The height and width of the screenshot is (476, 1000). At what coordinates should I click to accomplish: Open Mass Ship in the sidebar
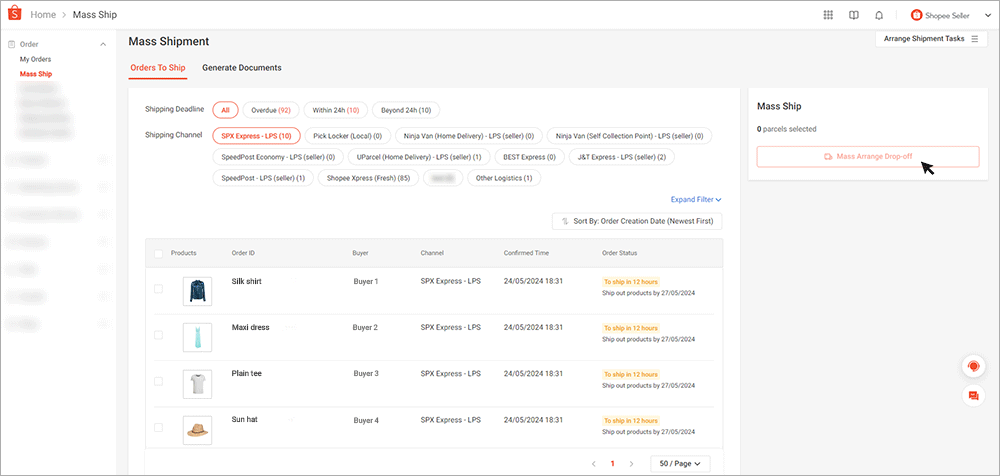coord(36,74)
